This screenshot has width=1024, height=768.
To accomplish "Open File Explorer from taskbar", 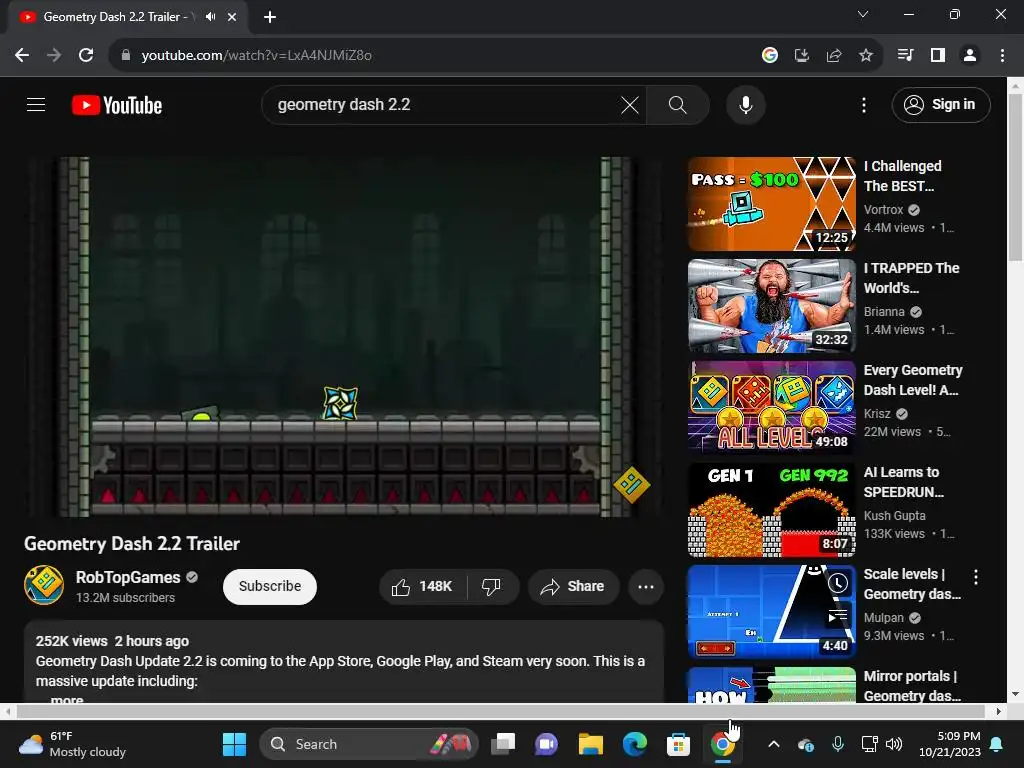I will click(x=590, y=744).
